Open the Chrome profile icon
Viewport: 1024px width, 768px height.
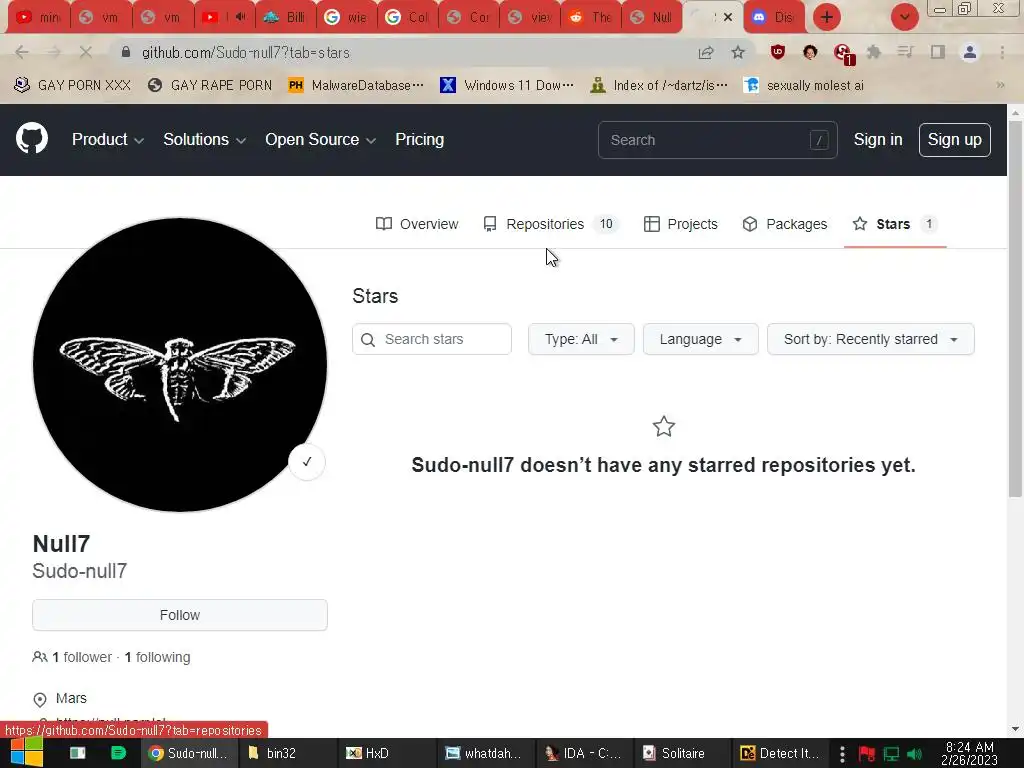pyautogui.click(x=970, y=52)
